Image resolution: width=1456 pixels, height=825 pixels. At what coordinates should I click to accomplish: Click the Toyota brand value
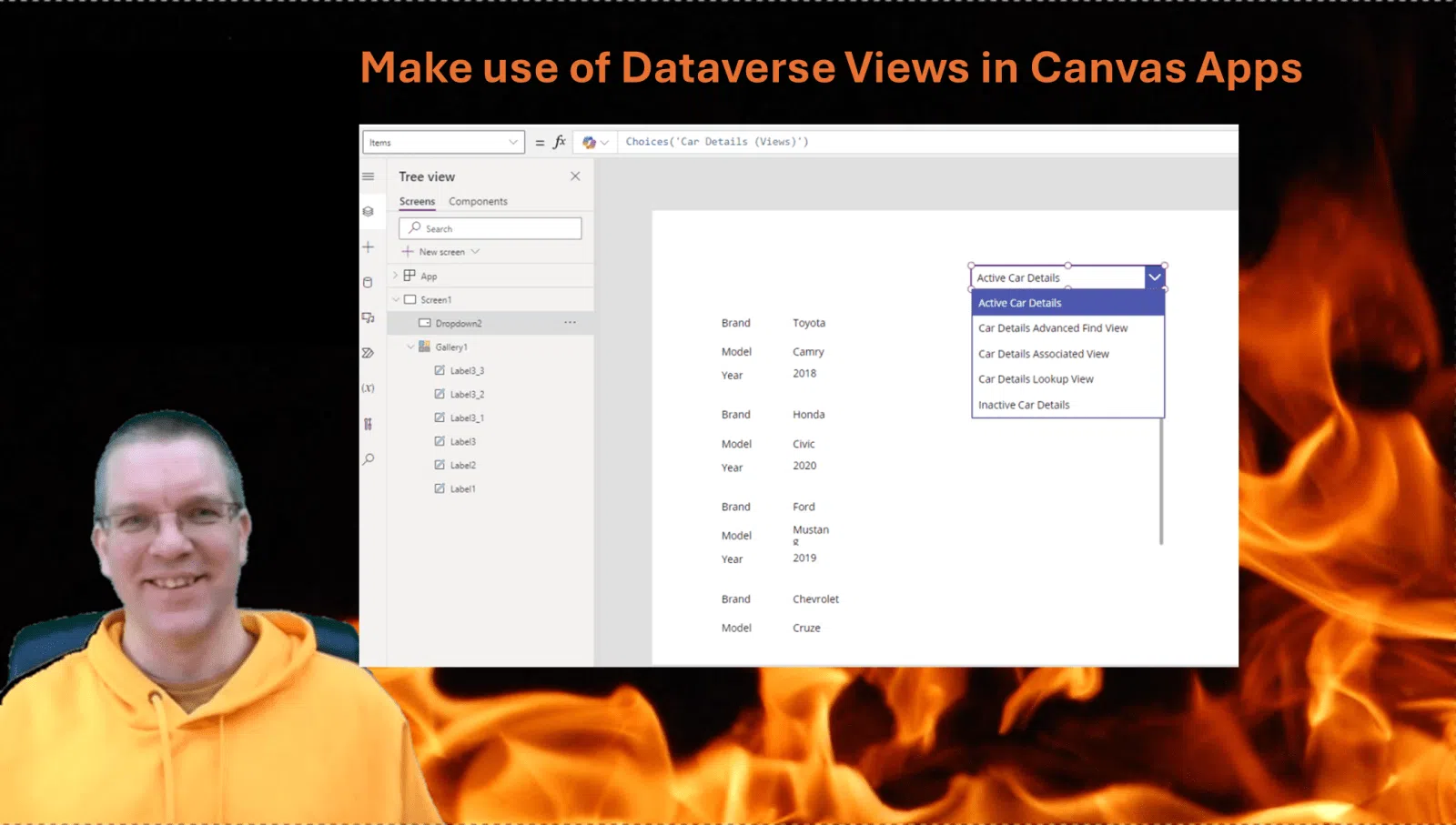809,323
